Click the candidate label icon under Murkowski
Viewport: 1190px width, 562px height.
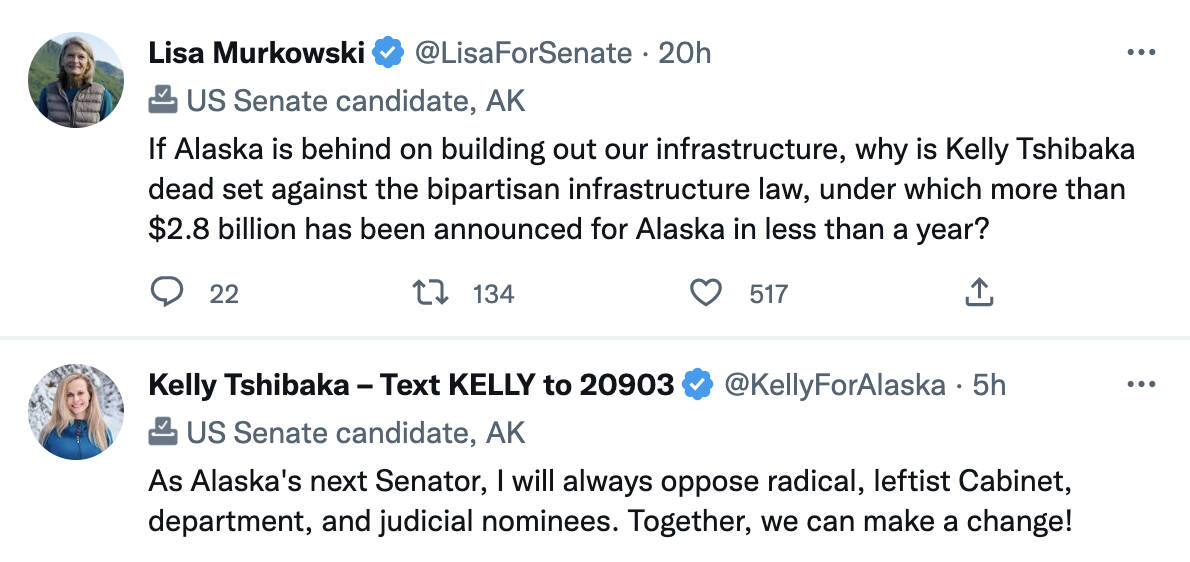click(162, 100)
